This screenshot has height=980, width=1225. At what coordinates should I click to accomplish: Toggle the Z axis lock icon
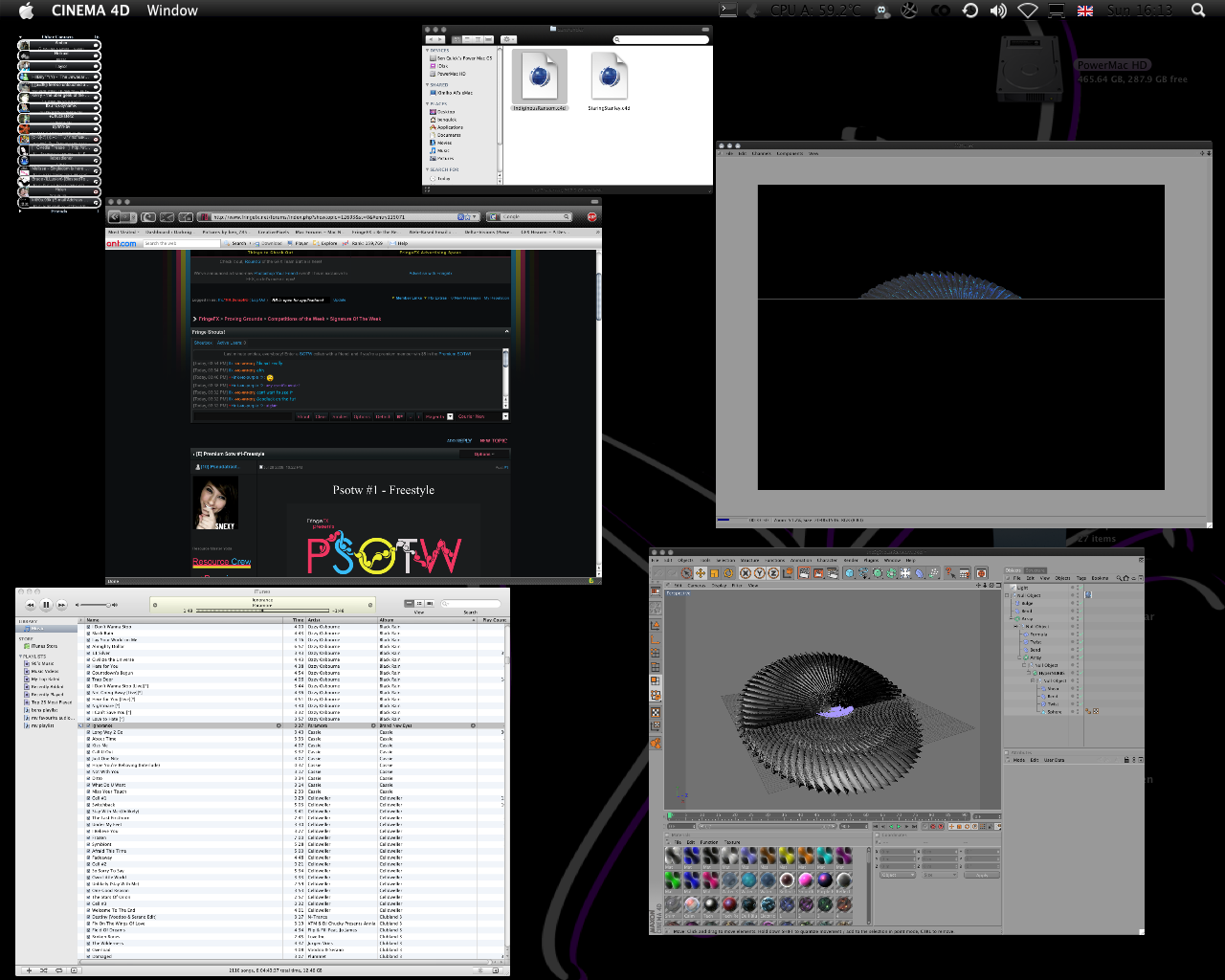tap(773, 573)
